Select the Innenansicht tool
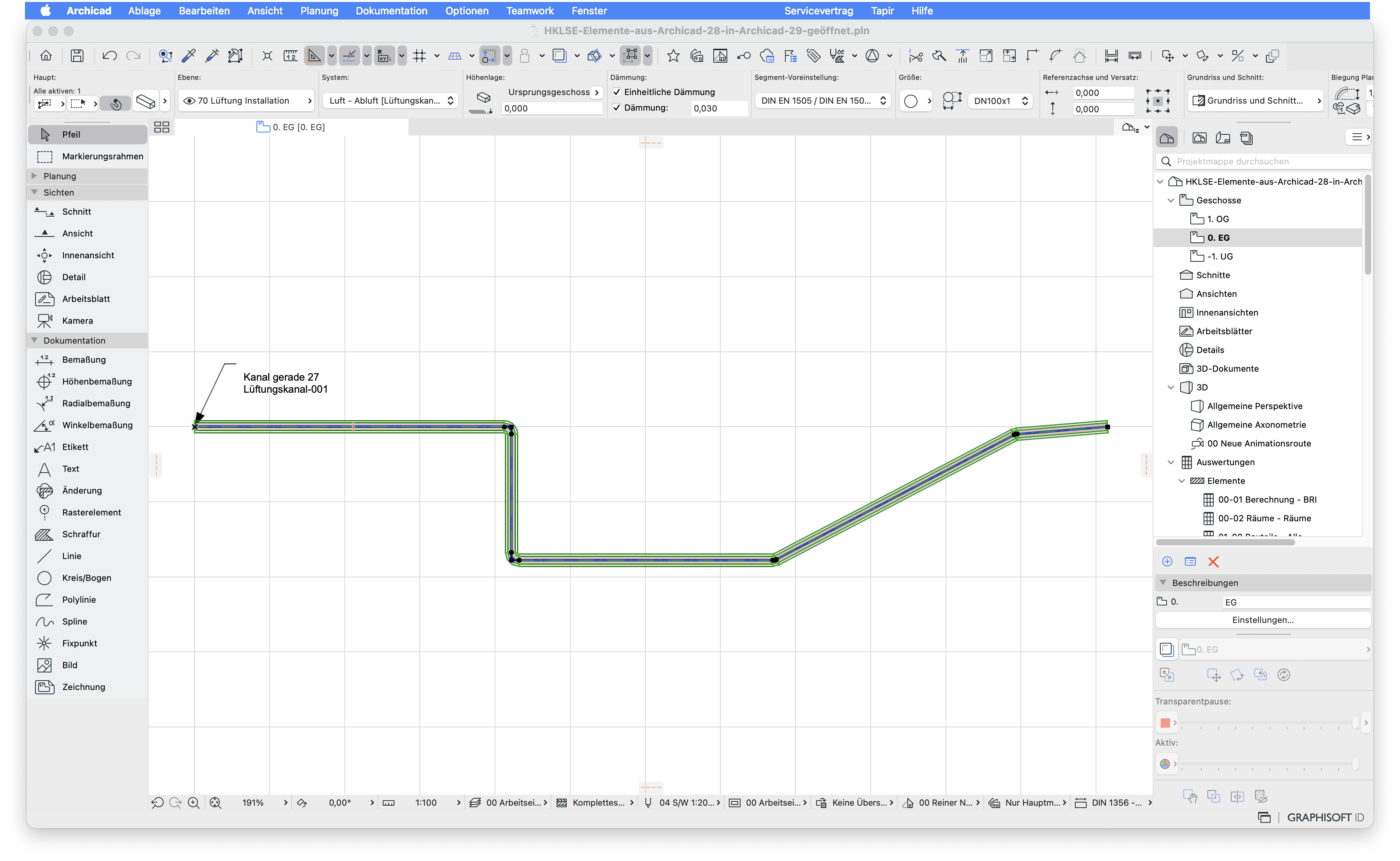 pos(87,255)
